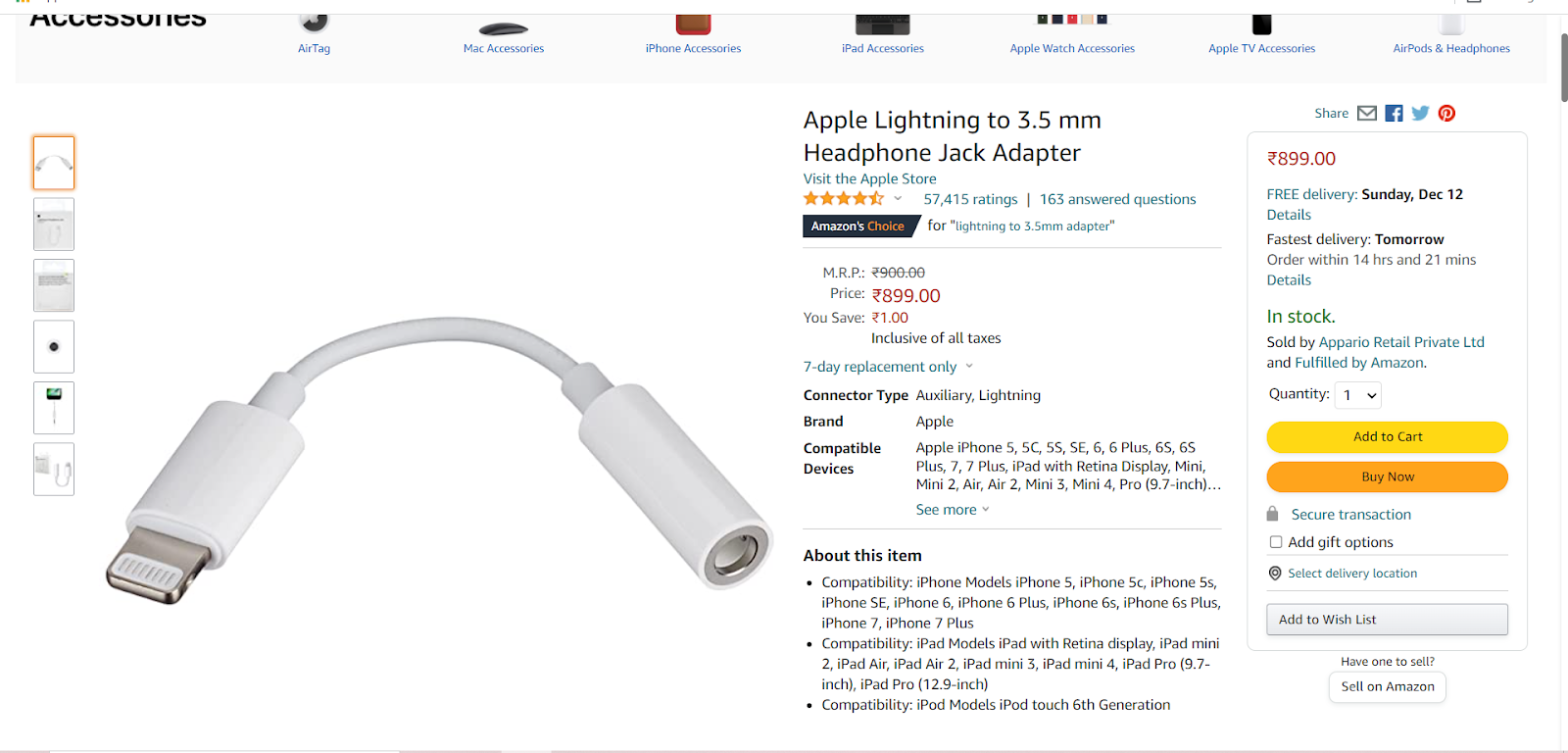Image resolution: width=1568 pixels, height=753 pixels.
Task: Open iPhone Accessories category
Action: (x=693, y=48)
